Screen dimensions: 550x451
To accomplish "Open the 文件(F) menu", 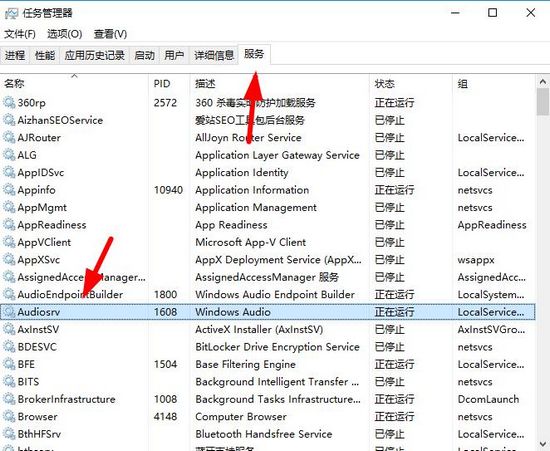I will (x=20, y=34).
